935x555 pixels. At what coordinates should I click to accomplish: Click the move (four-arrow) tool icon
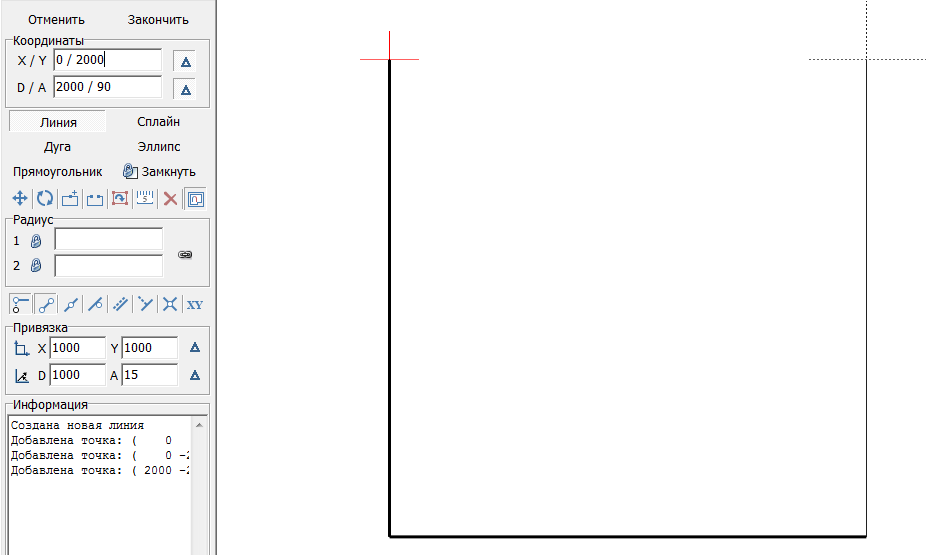19,198
